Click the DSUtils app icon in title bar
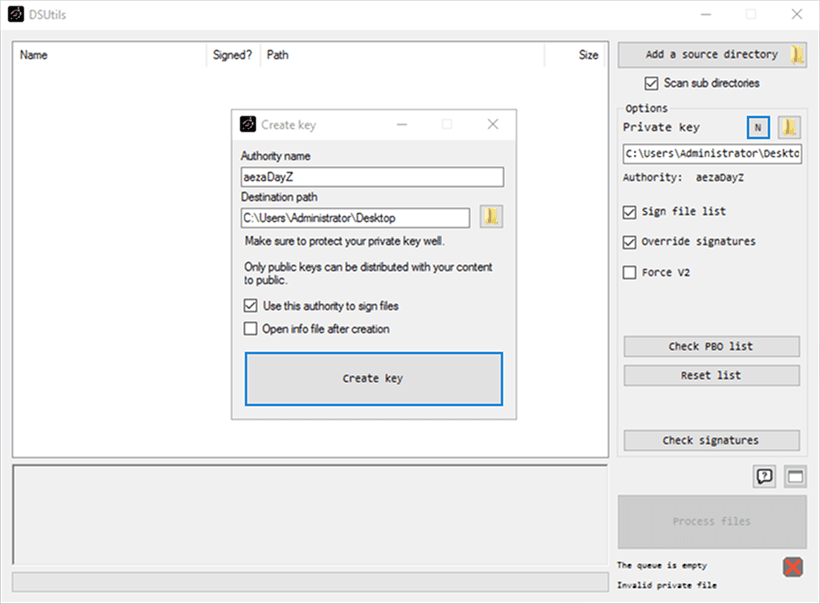 [x=16, y=14]
